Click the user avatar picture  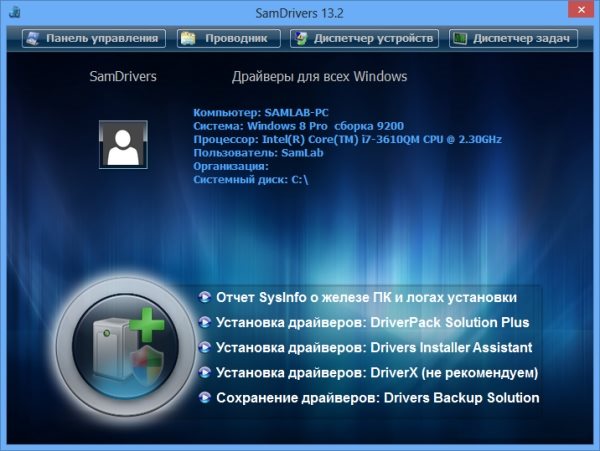pyautogui.click(x=123, y=145)
